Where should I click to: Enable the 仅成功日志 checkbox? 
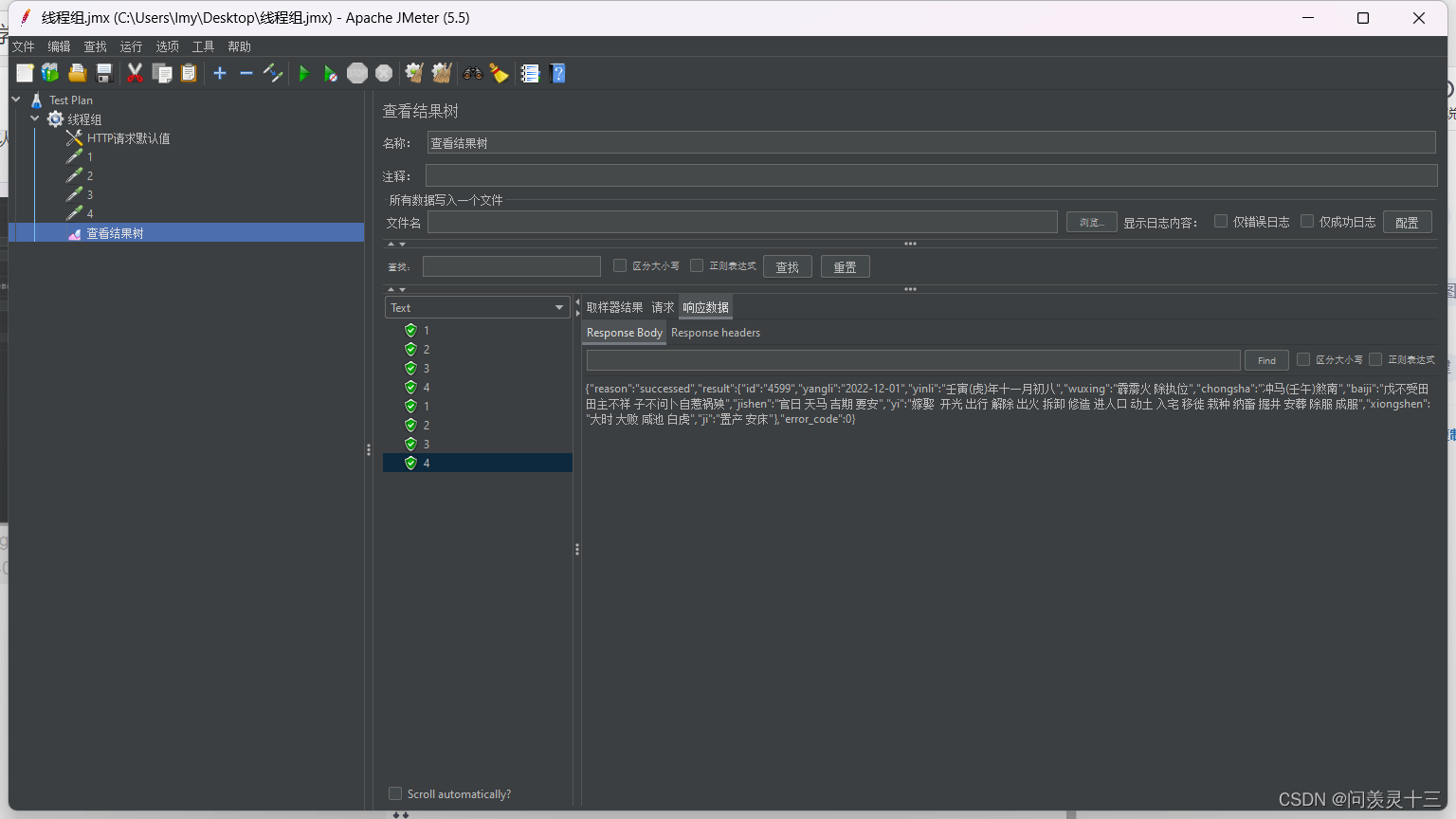tap(1307, 221)
